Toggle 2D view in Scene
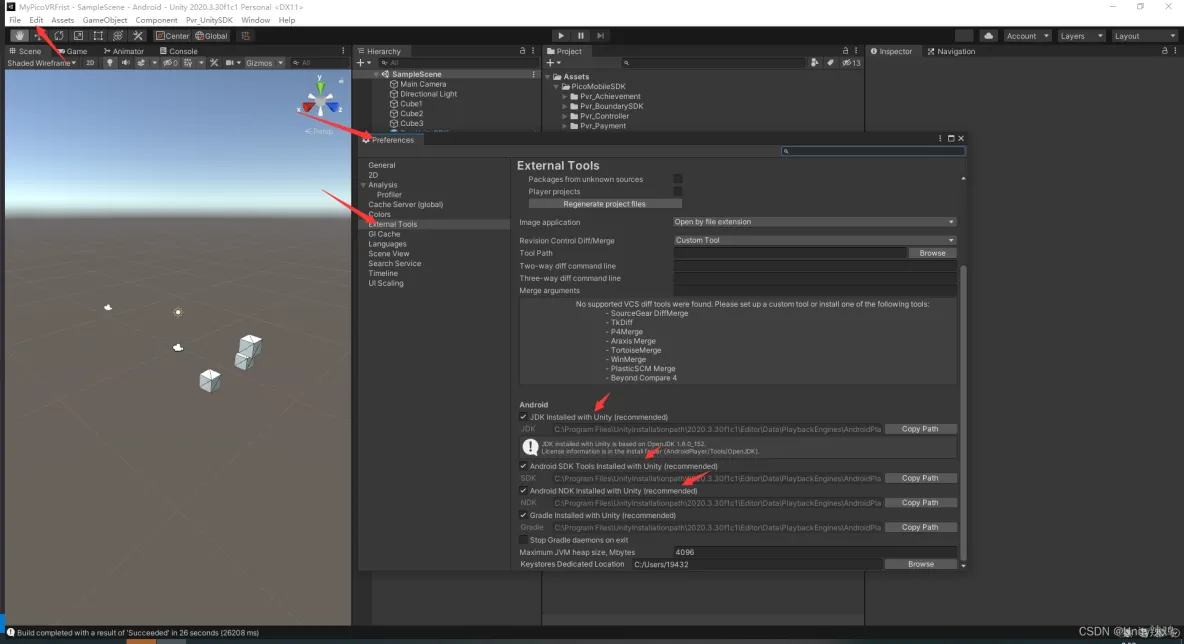 [x=90, y=63]
